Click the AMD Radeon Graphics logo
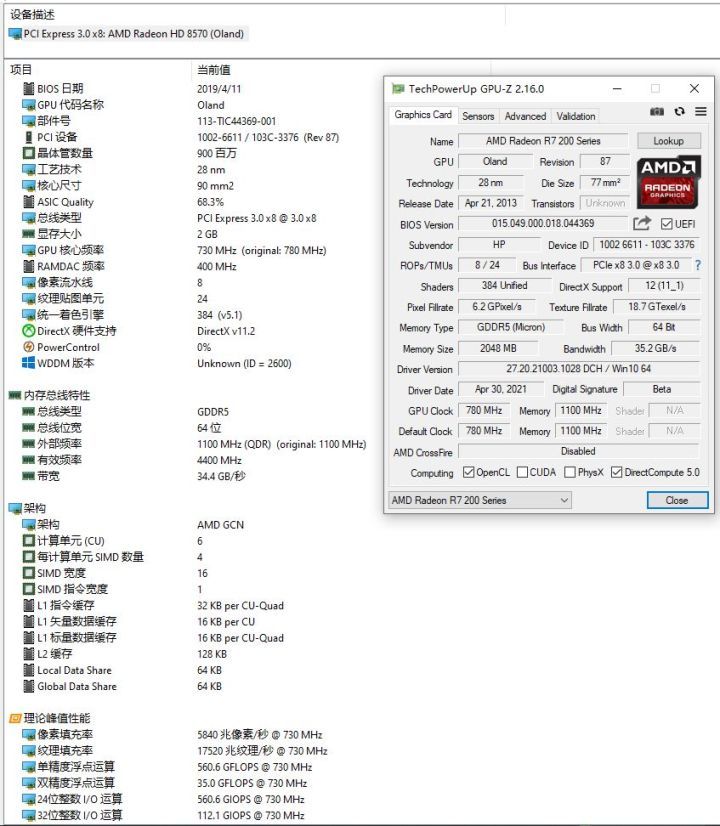 [x=668, y=181]
